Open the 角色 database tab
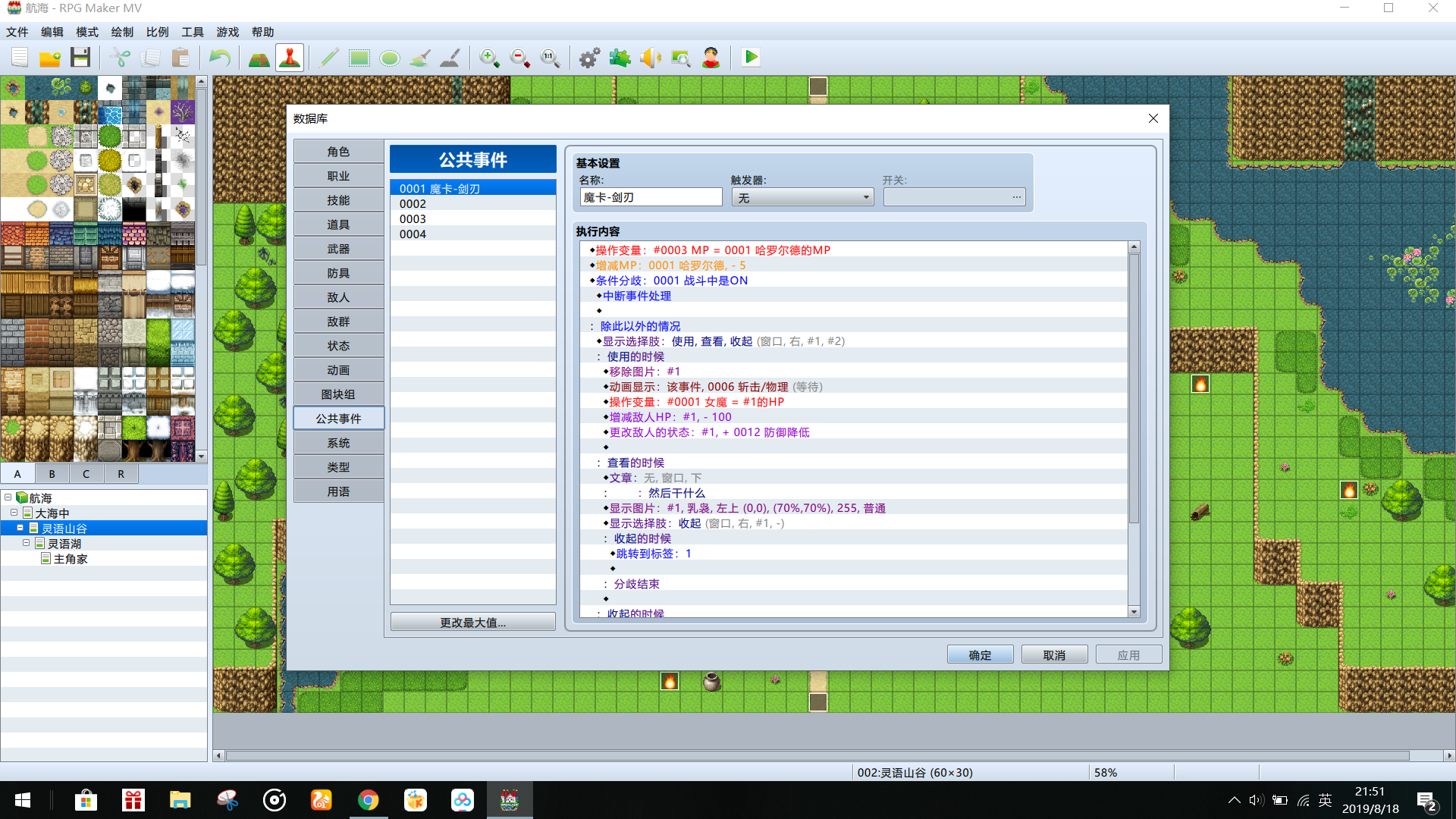Viewport: 1456px width, 819px height. pos(338,152)
